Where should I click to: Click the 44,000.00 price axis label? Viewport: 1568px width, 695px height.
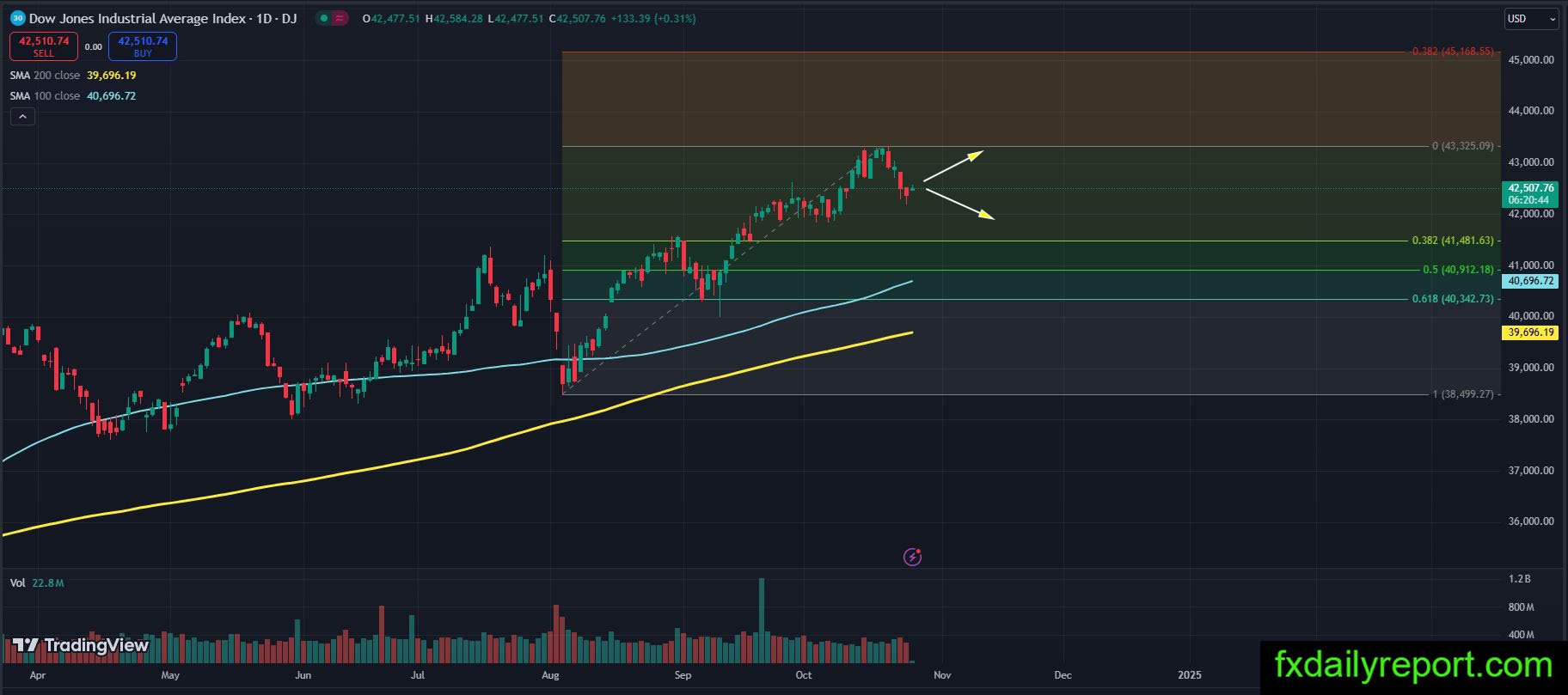[x=1531, y=111]
